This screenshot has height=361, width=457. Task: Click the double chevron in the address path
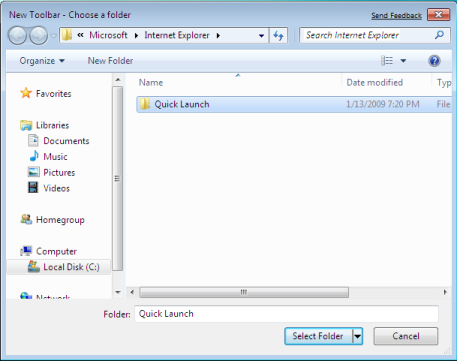point(80,35)
